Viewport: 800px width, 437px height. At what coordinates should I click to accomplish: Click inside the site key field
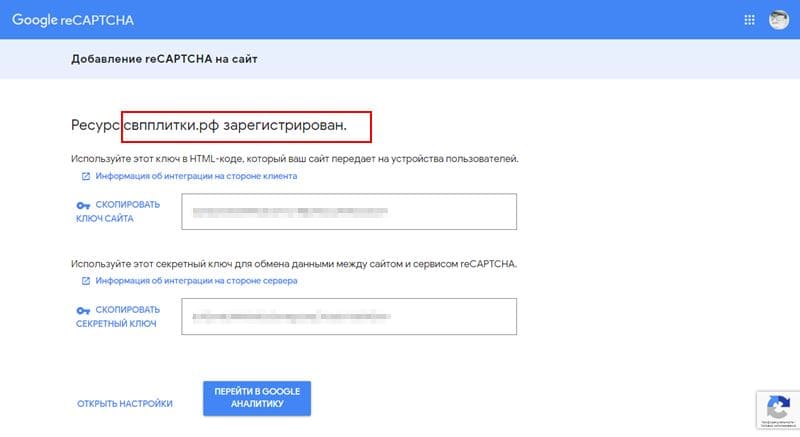click(x=349, y=212)
